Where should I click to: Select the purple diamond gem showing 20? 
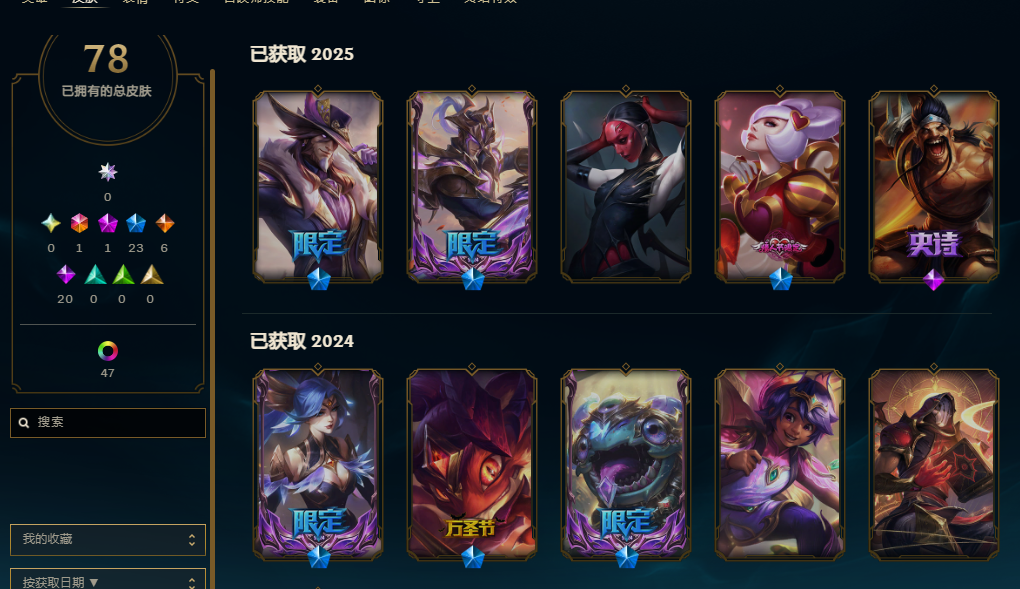click(66, 275)
